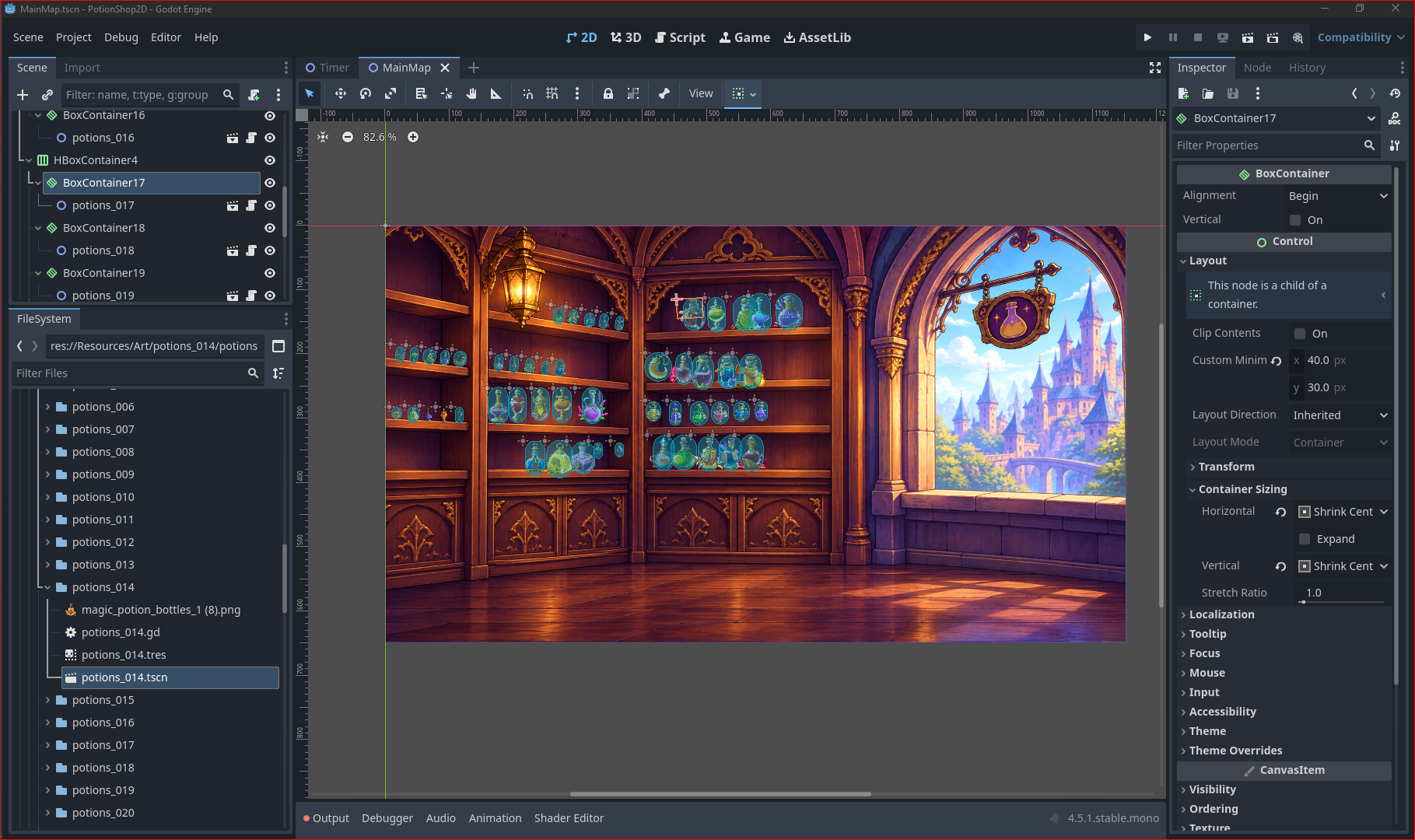1415x840 pixels.
Task: Toggle visibility of HBoxContainer4
Action: pos(270,160)
